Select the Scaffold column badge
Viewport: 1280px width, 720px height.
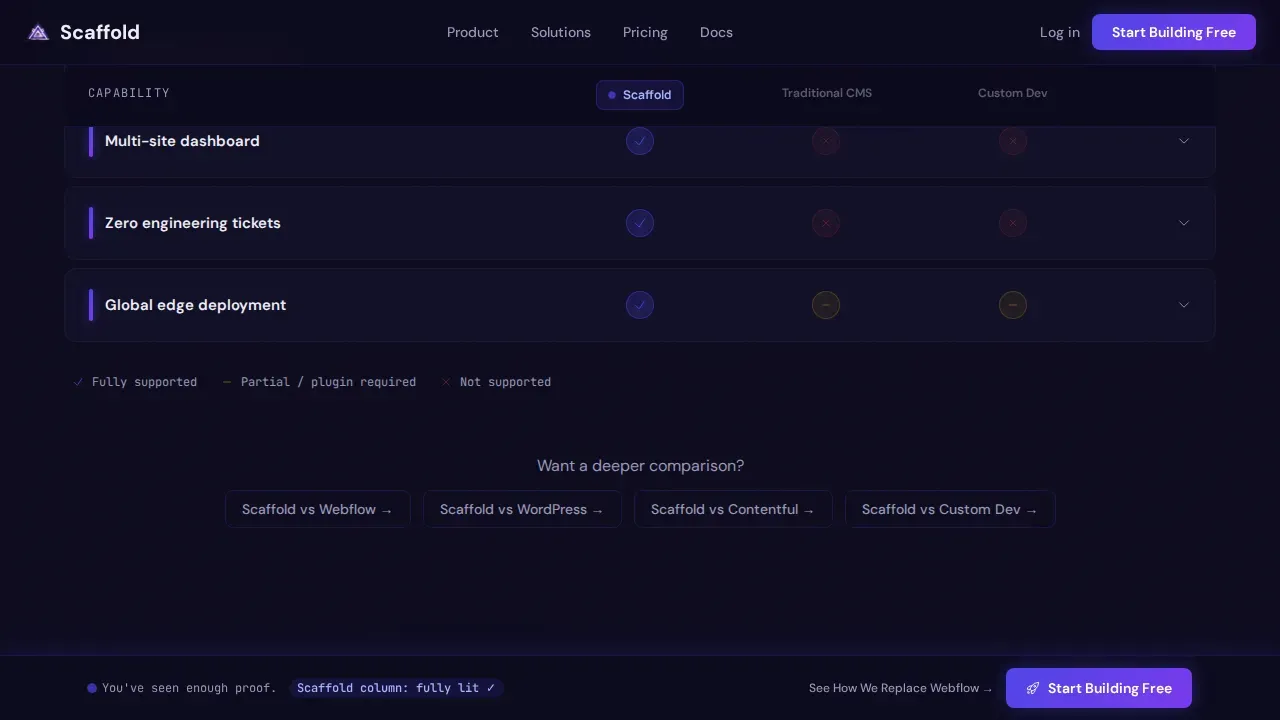click(x=640, y=95)
